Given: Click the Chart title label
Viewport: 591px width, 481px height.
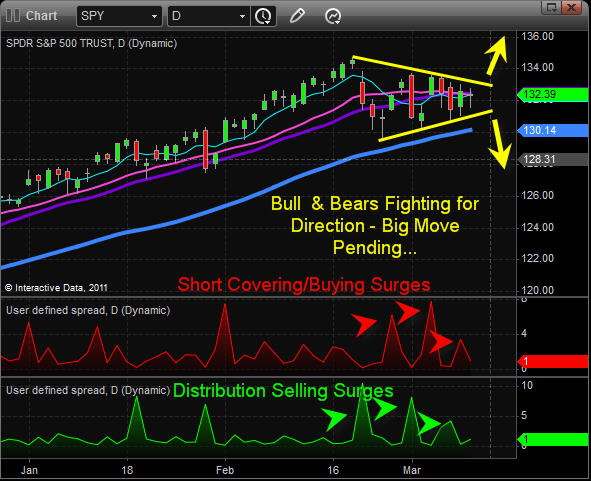Looking at the screenshot, I should click(x=41, y=16).
